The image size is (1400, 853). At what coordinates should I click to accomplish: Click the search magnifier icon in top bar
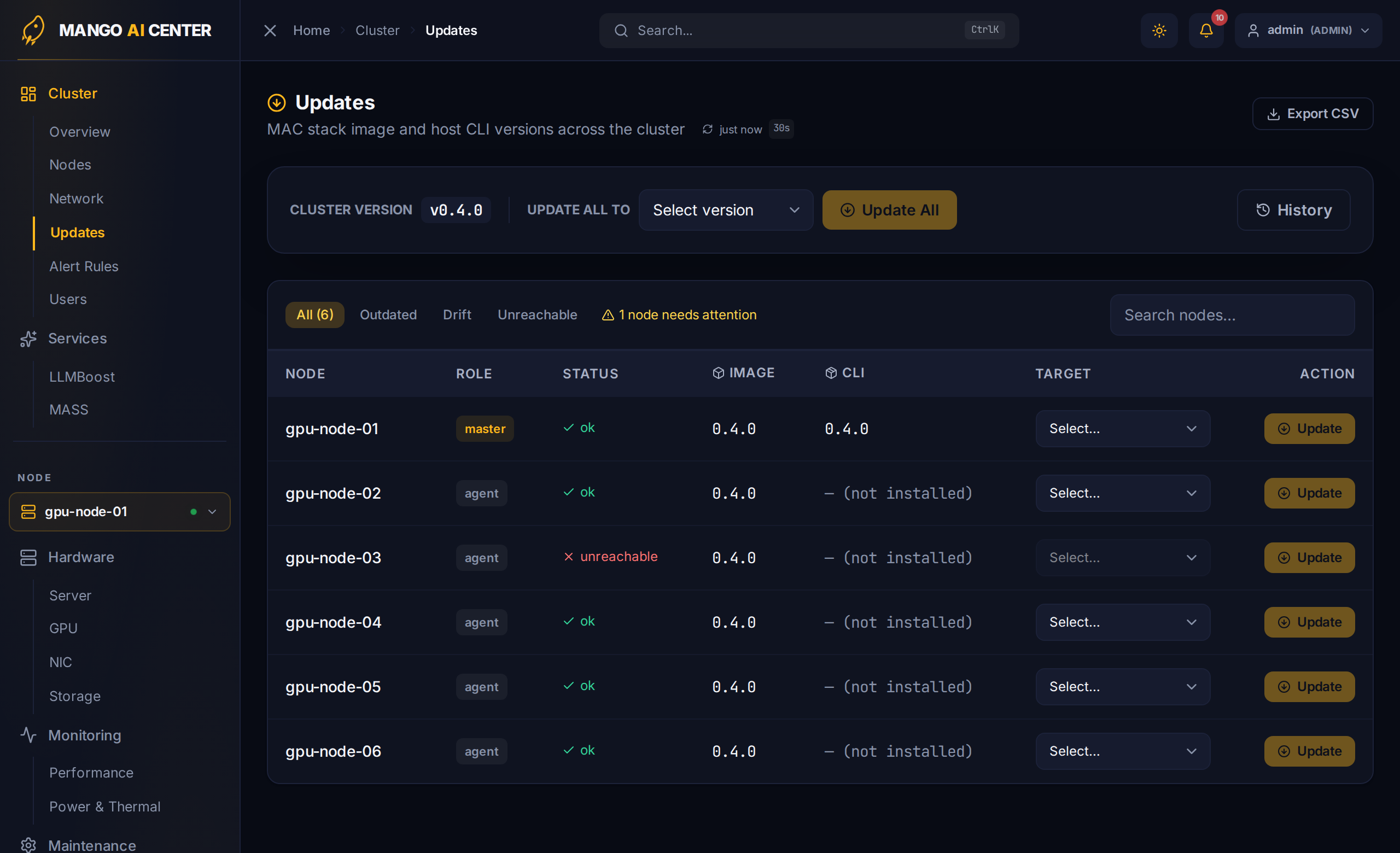(621, 31)
